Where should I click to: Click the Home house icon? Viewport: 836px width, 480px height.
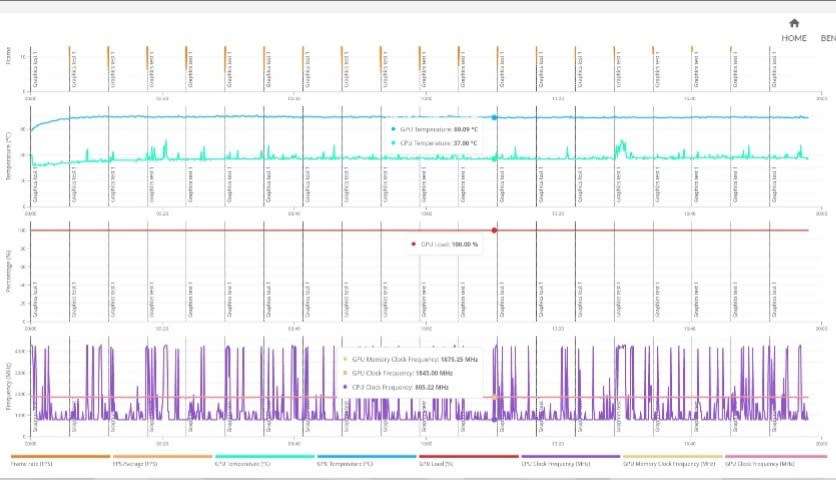(794, 23)
